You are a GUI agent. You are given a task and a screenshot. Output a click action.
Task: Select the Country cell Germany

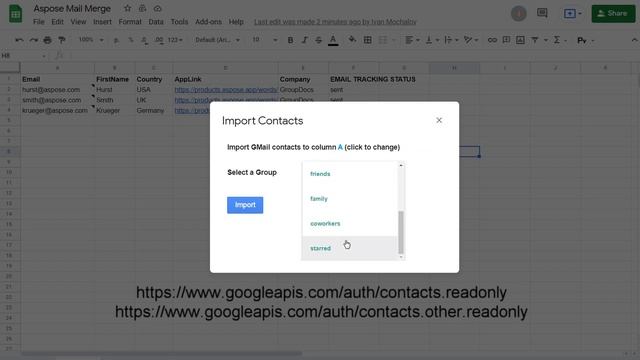click(153, 111)
